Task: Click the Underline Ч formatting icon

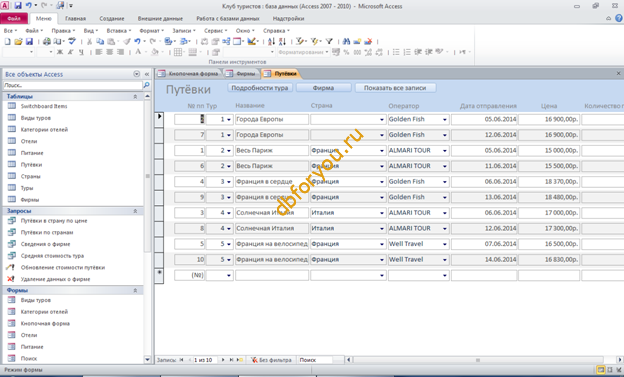Action: coord(81,52)
